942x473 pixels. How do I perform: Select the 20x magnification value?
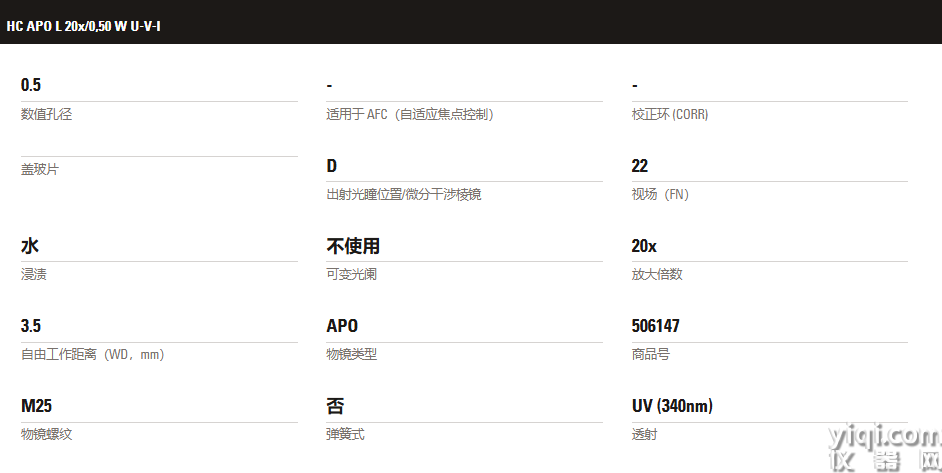pyautogui.click(x=644, y=246)
